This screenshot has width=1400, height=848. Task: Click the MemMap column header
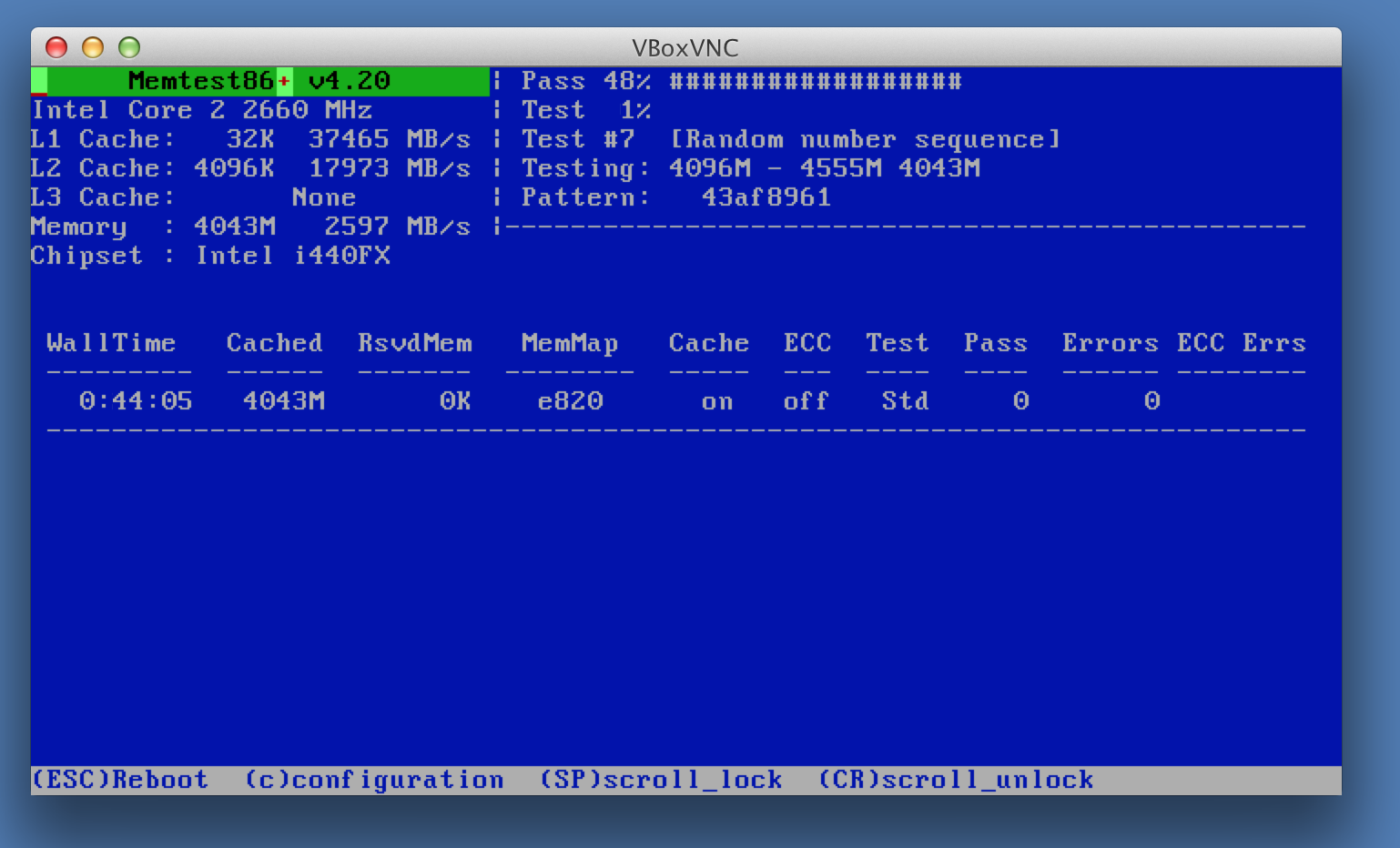coord(570,343)
